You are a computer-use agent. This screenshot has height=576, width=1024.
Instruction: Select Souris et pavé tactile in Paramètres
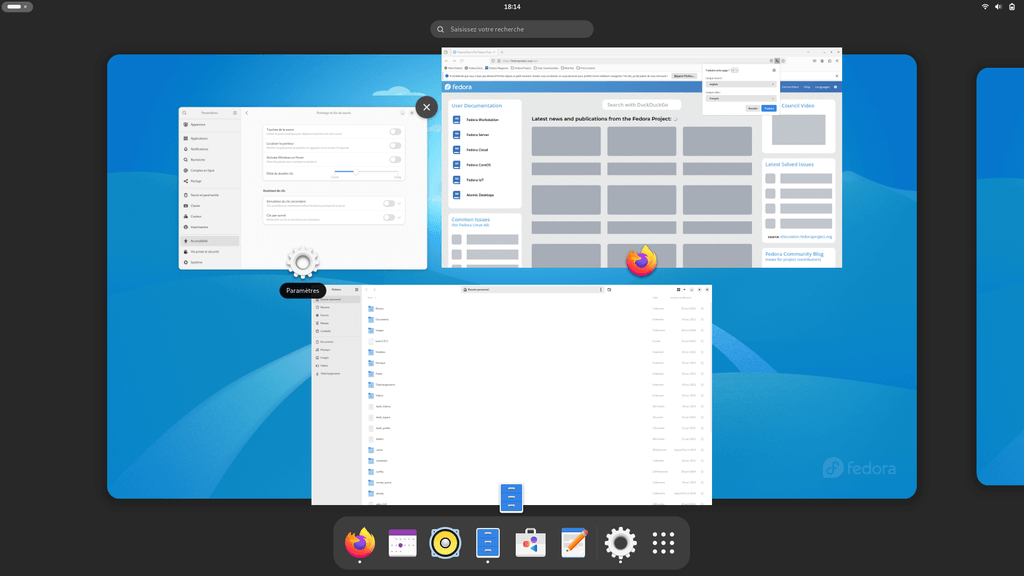[x=210, y=195]
